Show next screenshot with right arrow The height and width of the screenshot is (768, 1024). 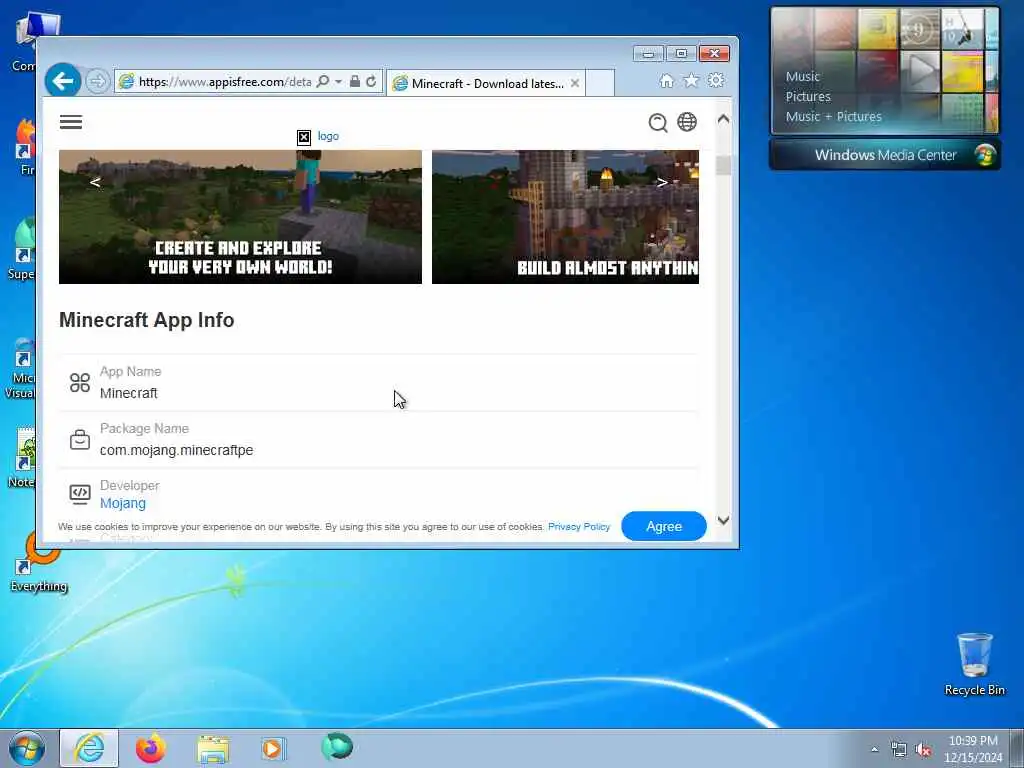(x=662, y=182)
